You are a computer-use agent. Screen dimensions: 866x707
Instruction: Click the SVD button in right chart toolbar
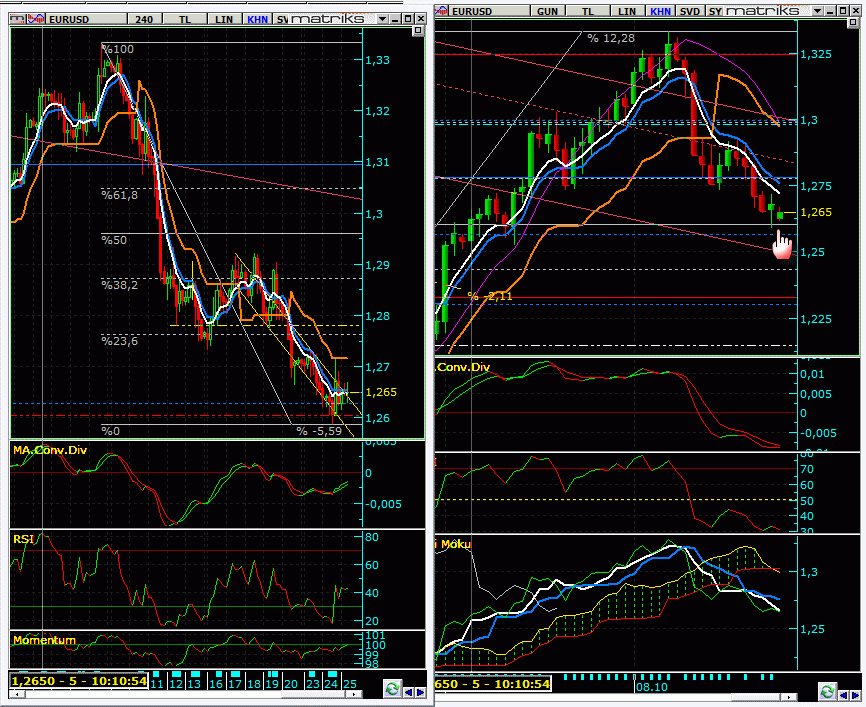pyautogui.click(x=690, y=10)
